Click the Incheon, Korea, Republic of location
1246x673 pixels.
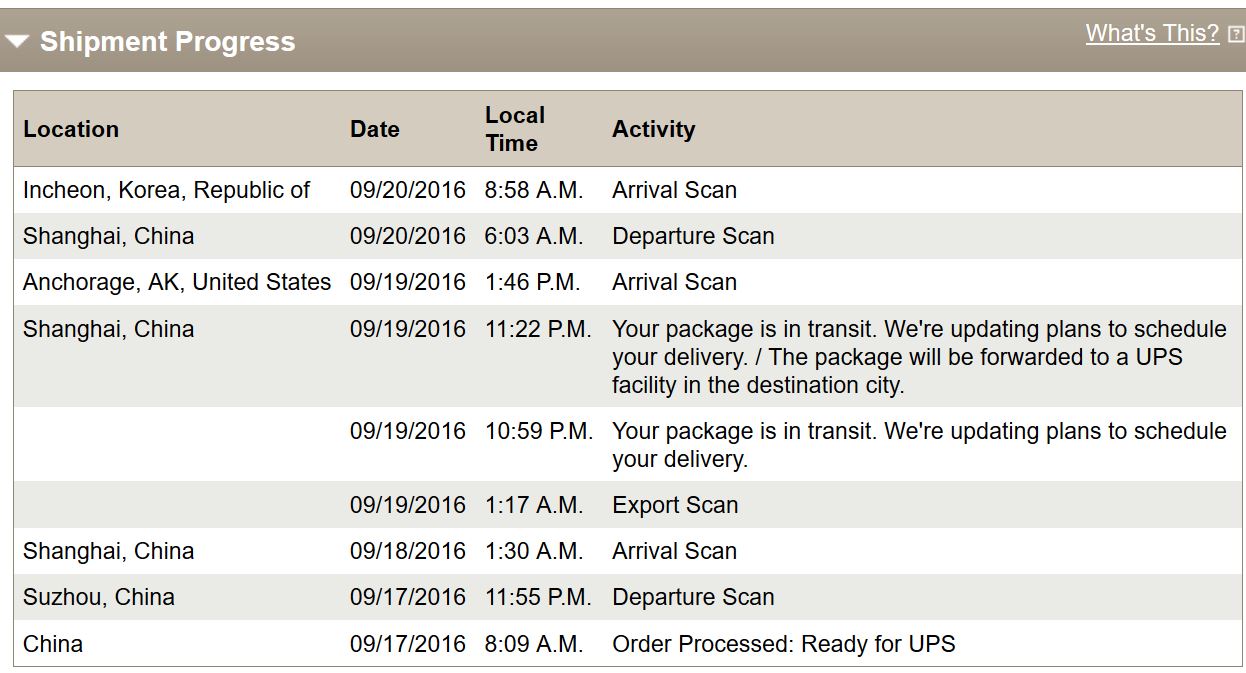167,190
